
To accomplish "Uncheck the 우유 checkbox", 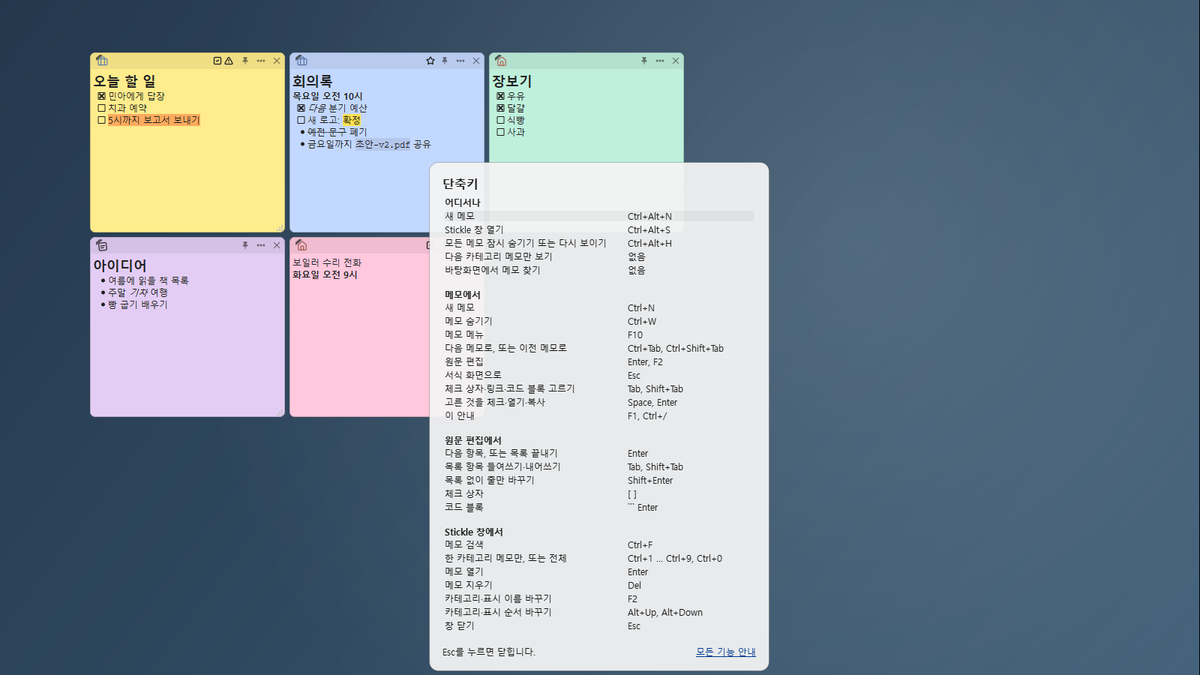I will pos(500,96).
